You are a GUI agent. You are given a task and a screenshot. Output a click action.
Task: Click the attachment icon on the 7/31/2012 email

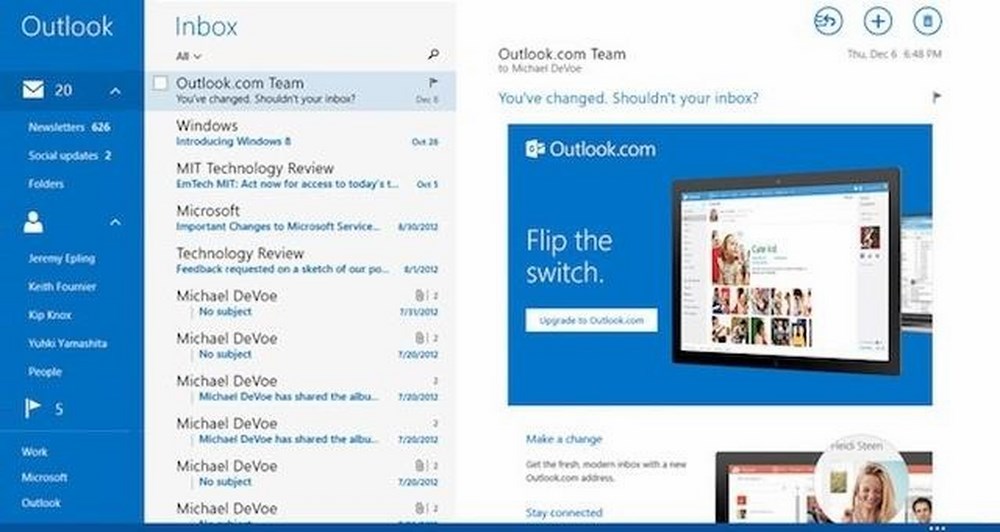(x=419, y=295)
